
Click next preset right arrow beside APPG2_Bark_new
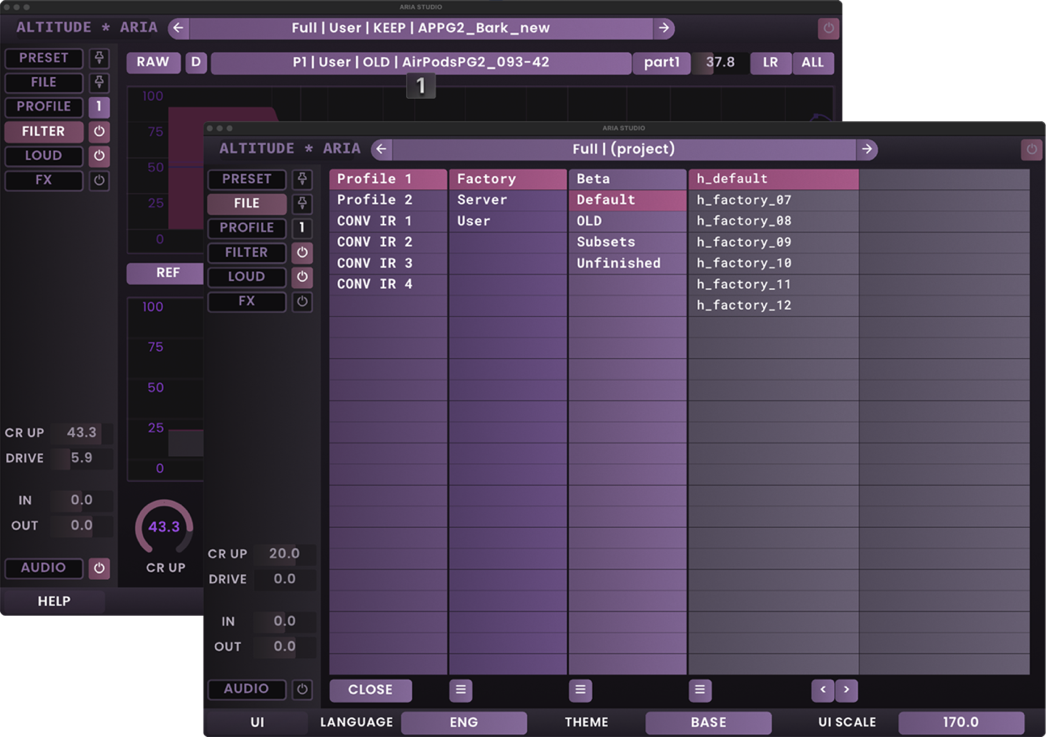pyautogui.click(x=663, y=28)
